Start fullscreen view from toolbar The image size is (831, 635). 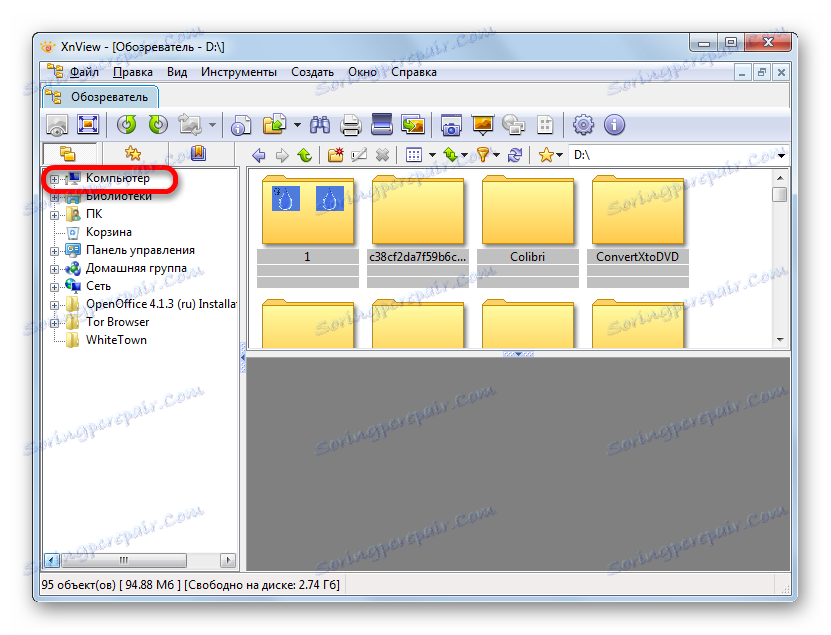(x=88, y=125)
